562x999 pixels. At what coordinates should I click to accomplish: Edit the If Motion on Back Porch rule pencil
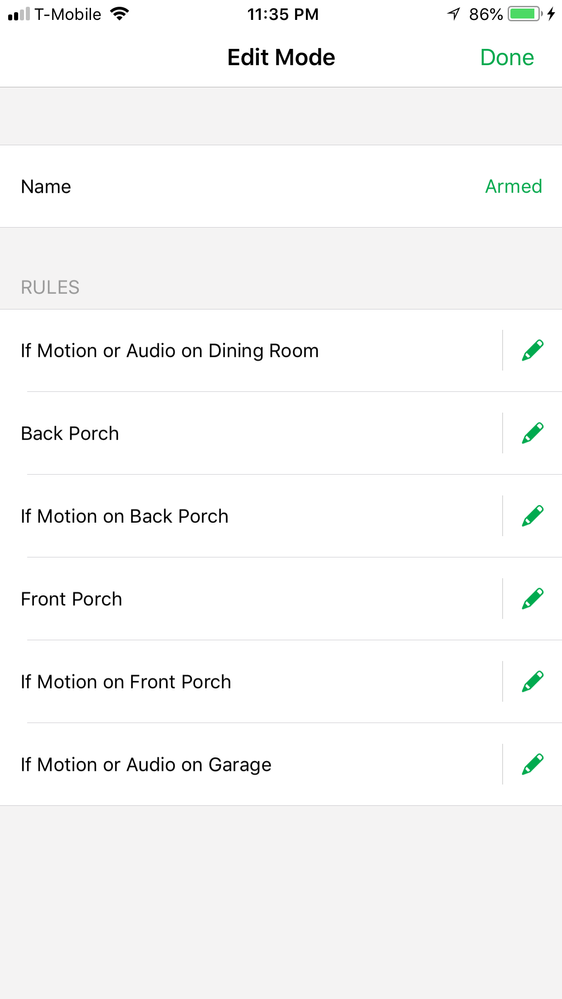[533, 516]
